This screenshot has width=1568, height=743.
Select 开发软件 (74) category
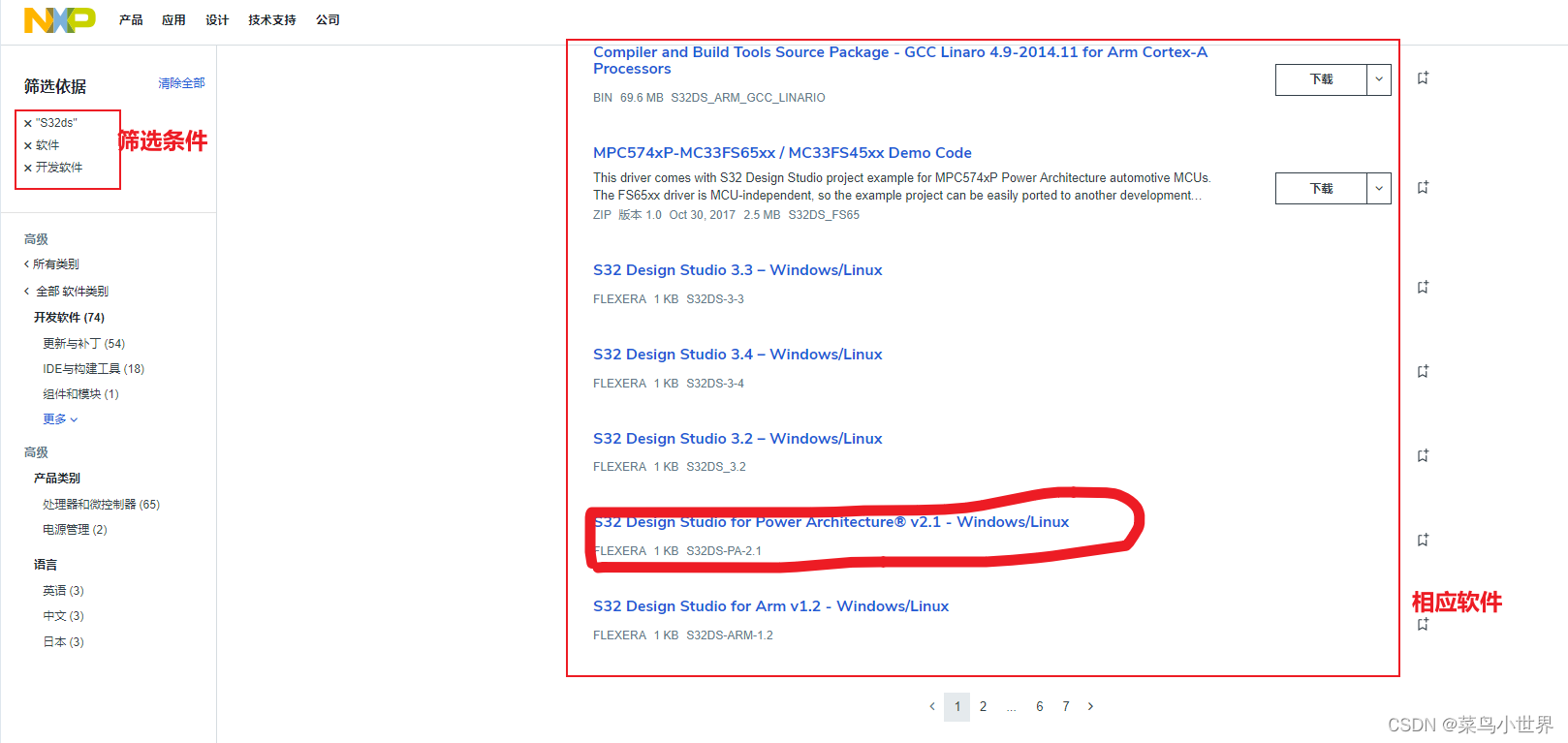[x=69, y=318]
